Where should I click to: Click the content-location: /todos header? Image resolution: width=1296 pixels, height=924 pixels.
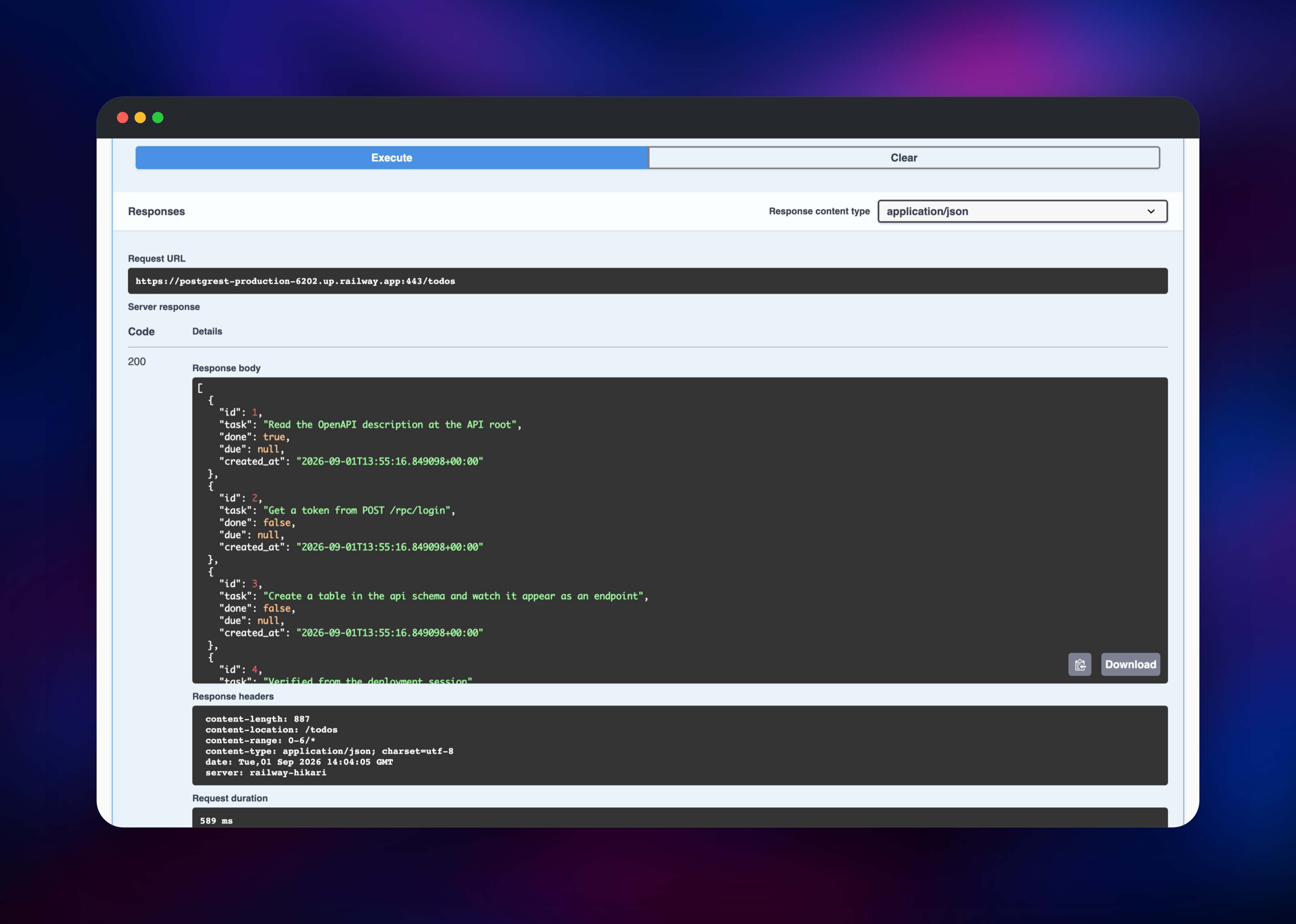click(x=271, y=730)
